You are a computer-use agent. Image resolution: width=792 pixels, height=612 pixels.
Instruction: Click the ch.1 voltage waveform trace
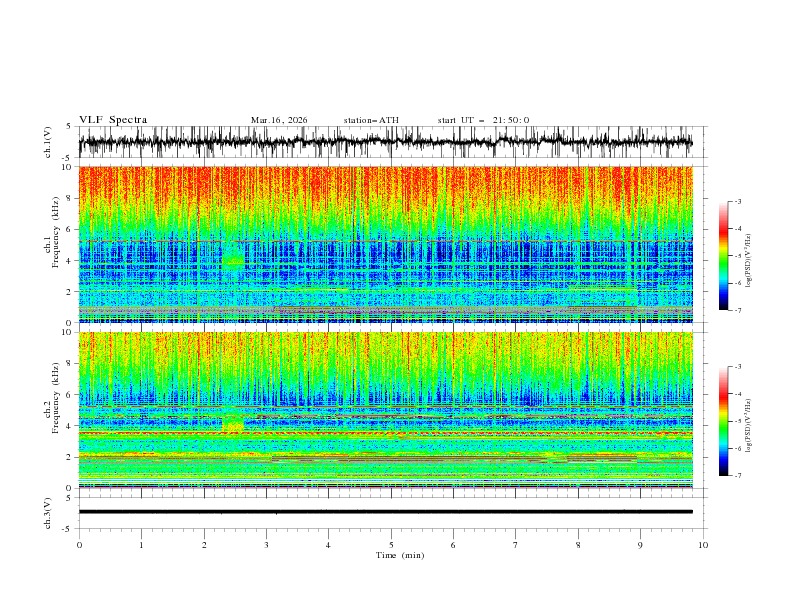click(x=385, y=142)
